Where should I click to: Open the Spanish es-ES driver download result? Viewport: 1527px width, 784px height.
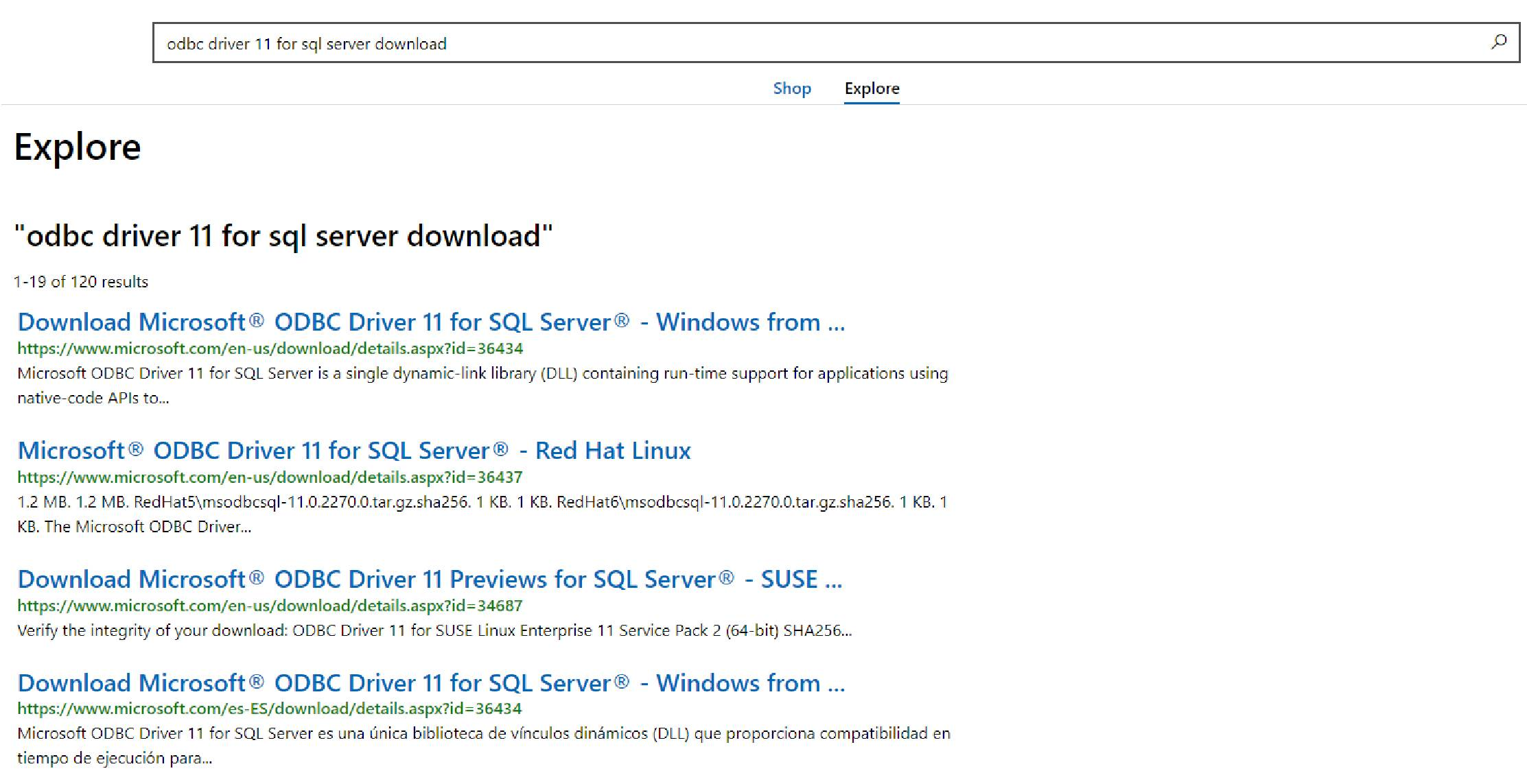[431, 682]
